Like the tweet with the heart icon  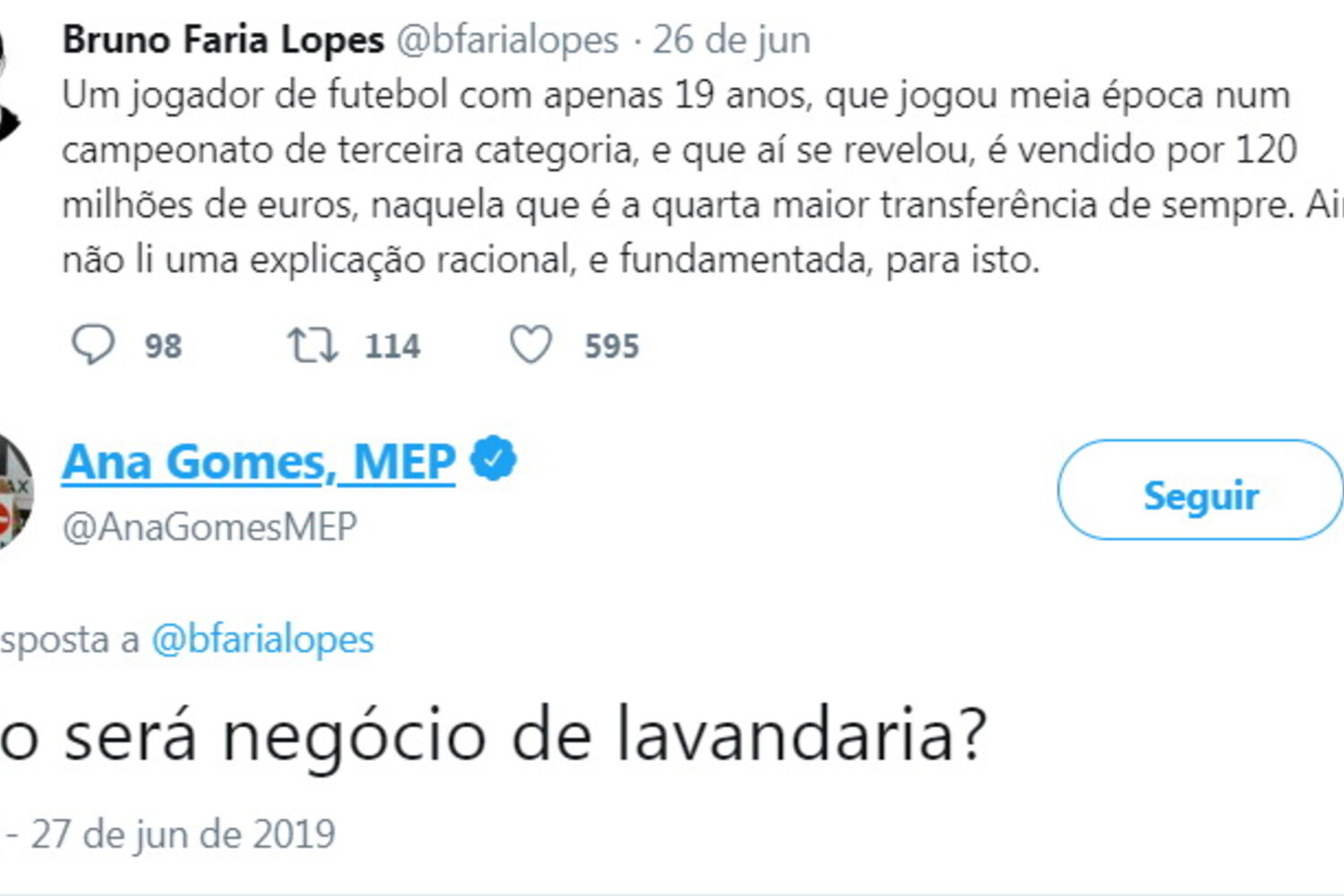[x=530, y=345]
